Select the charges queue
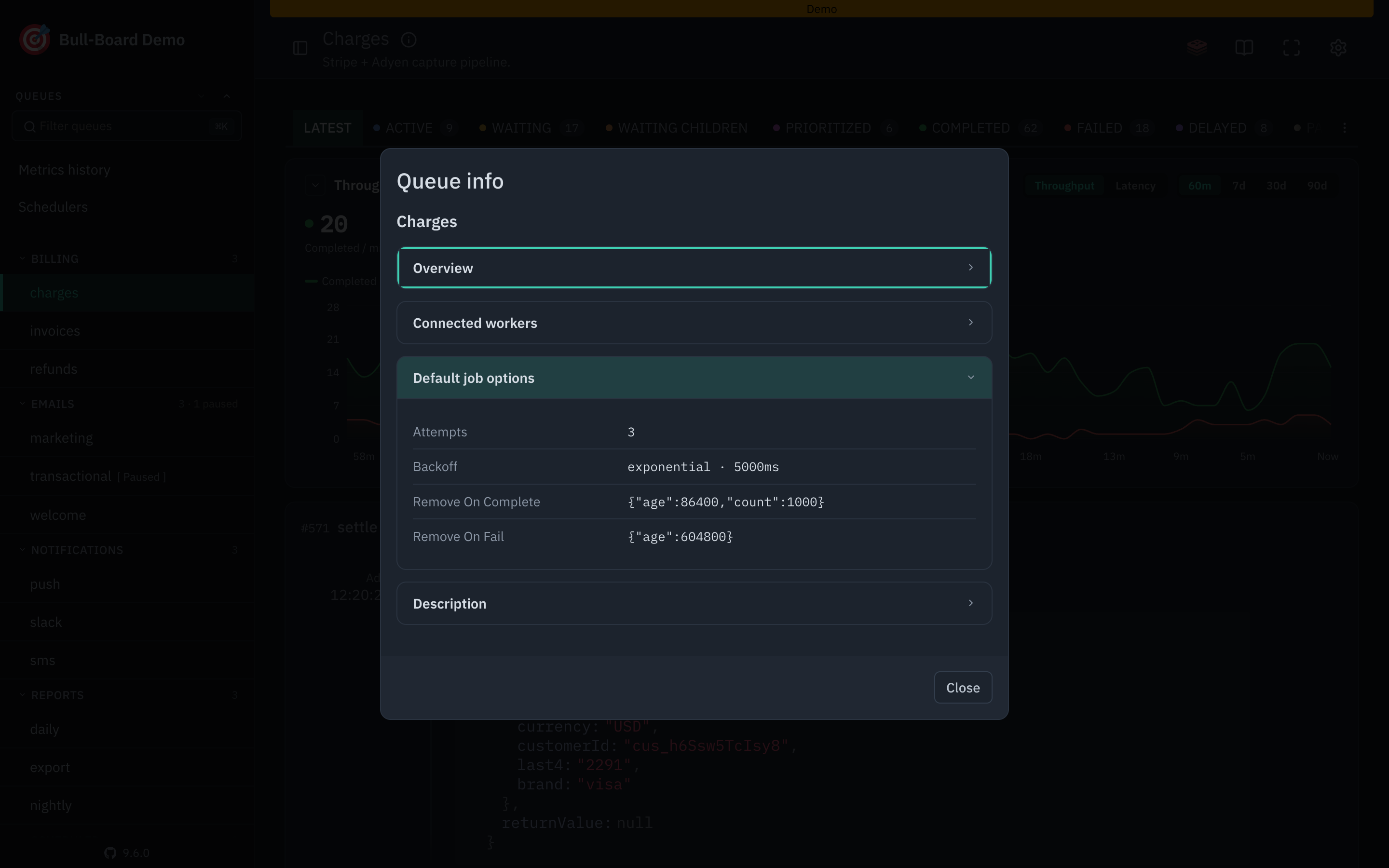The image size is (1389, 868). click(127, 293)
